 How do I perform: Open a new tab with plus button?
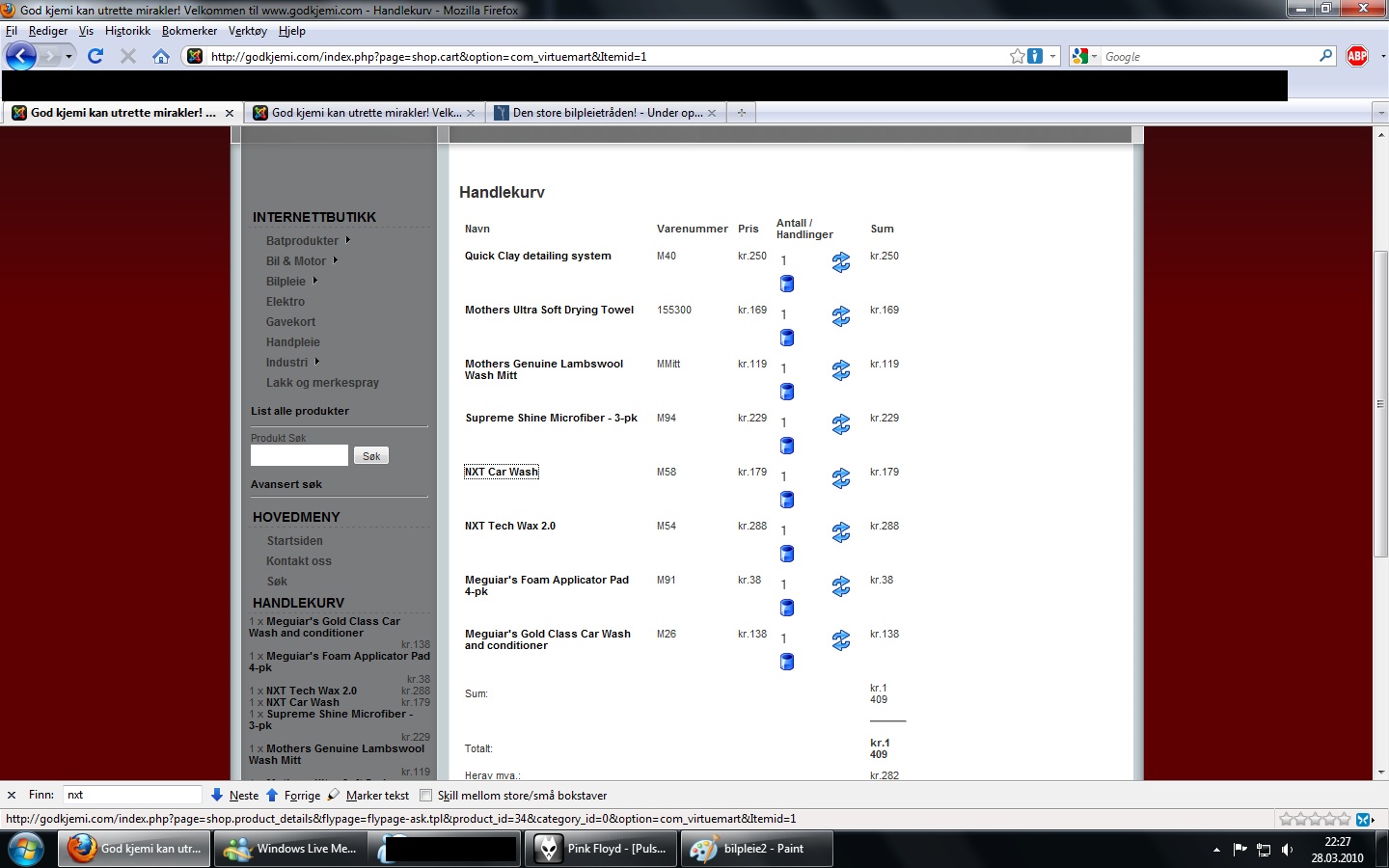pyautogui.click(x=742, y=113)
